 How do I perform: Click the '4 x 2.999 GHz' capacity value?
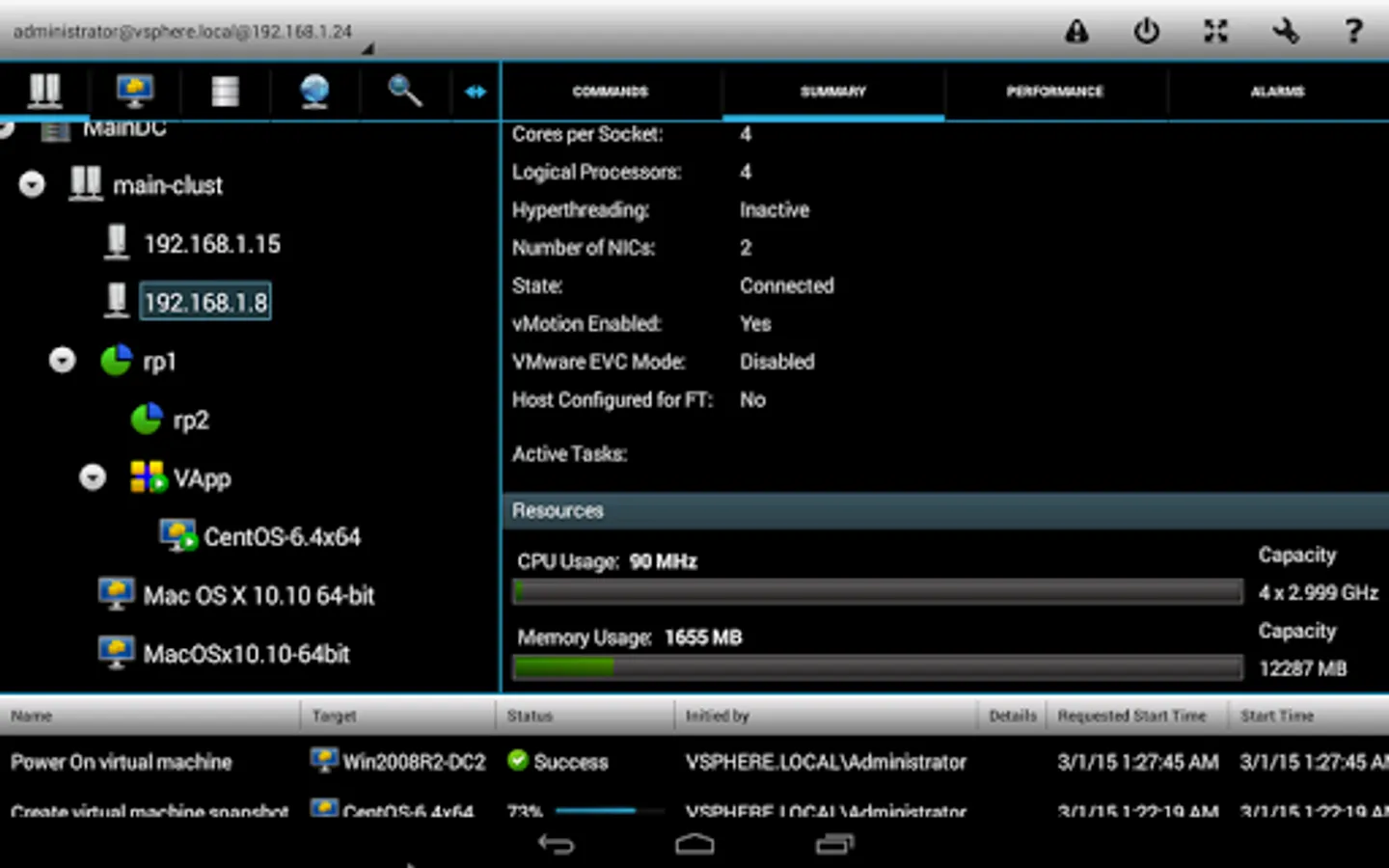pos(1319,592)
